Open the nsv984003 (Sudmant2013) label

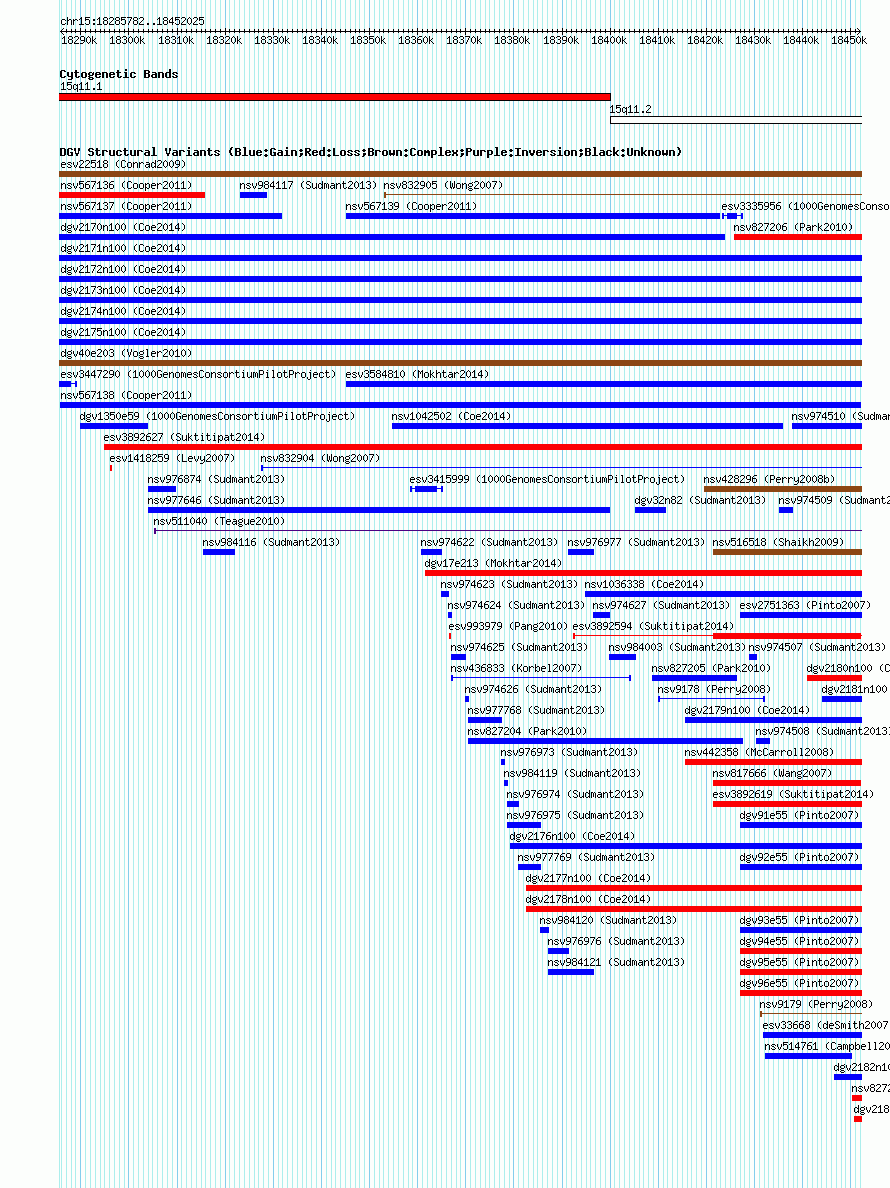[x=677, y=648]
